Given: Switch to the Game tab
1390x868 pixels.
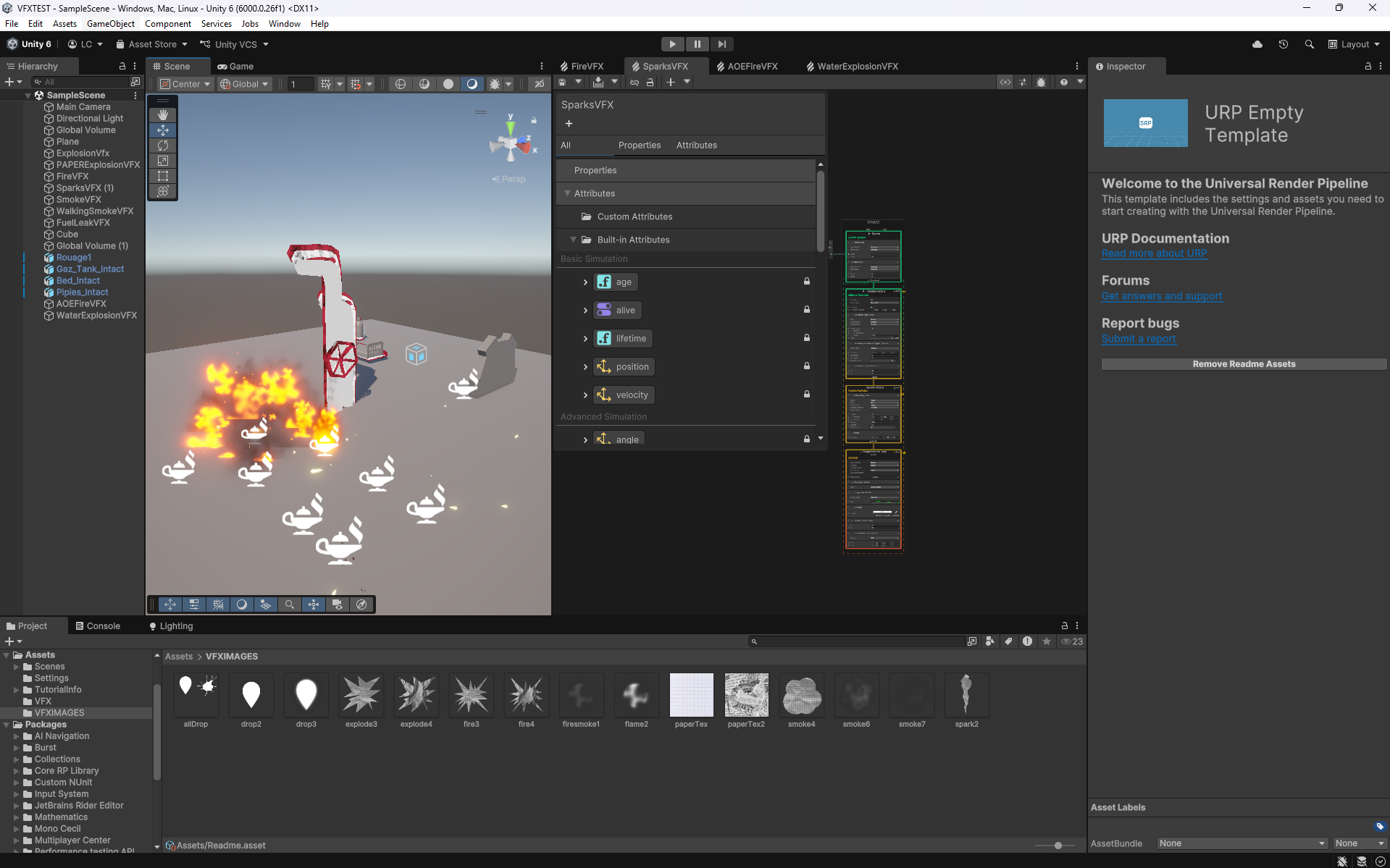Looking at the screenshot, I should (x=235, y=66).
